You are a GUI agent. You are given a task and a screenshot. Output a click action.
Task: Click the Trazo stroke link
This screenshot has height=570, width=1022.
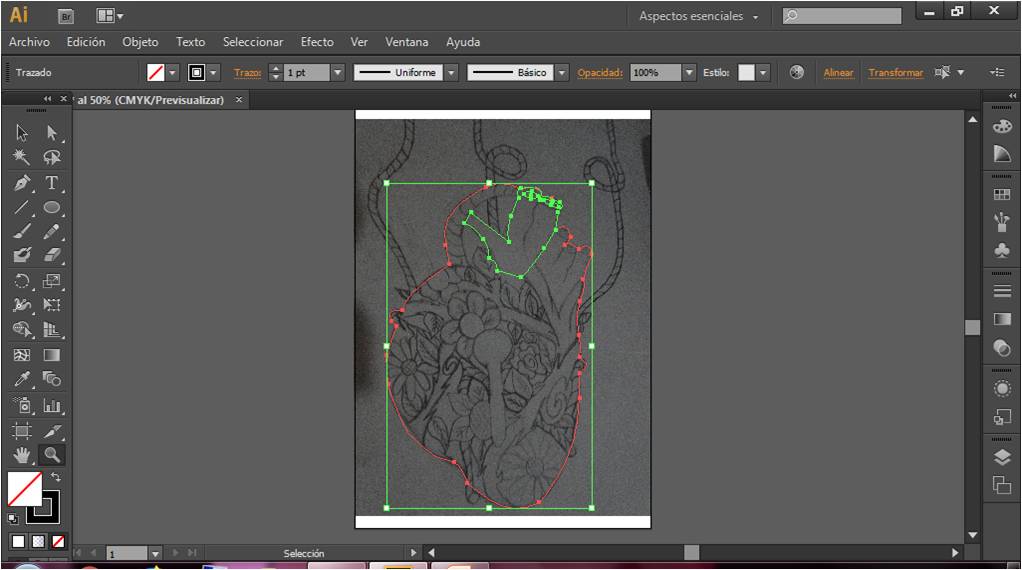pyautogui.click(x=247, y=72)
